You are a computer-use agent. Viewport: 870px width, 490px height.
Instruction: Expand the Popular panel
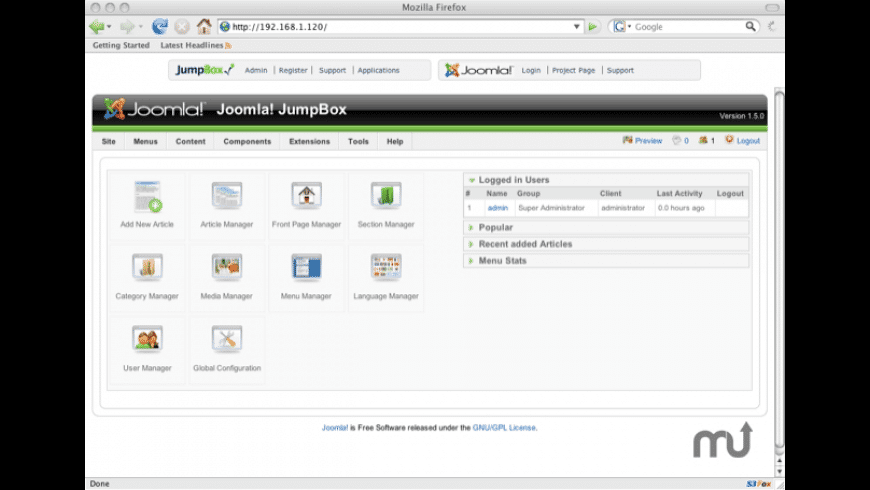[x=471, y=228]
